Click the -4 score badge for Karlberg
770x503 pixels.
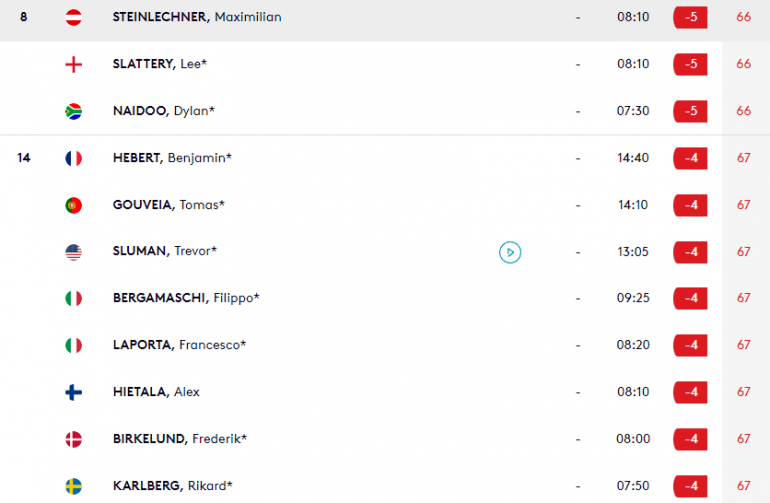coord(690,486)
